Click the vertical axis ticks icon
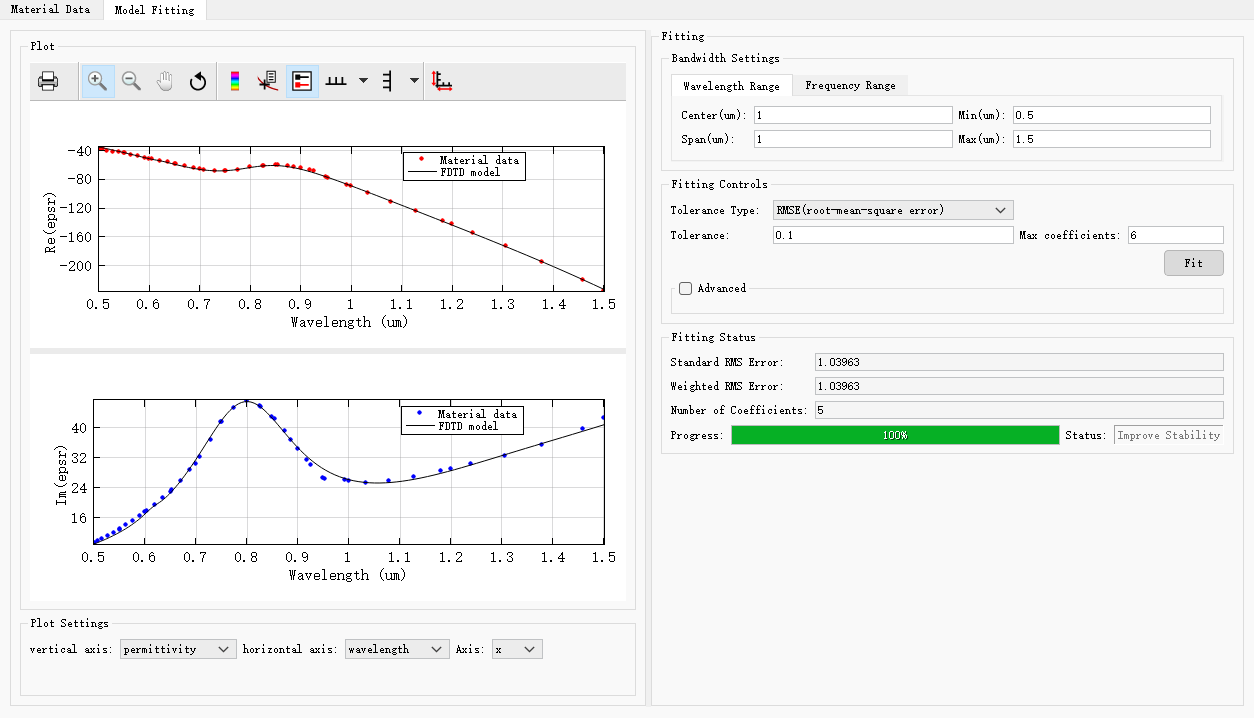 click(x=388, y=82)
